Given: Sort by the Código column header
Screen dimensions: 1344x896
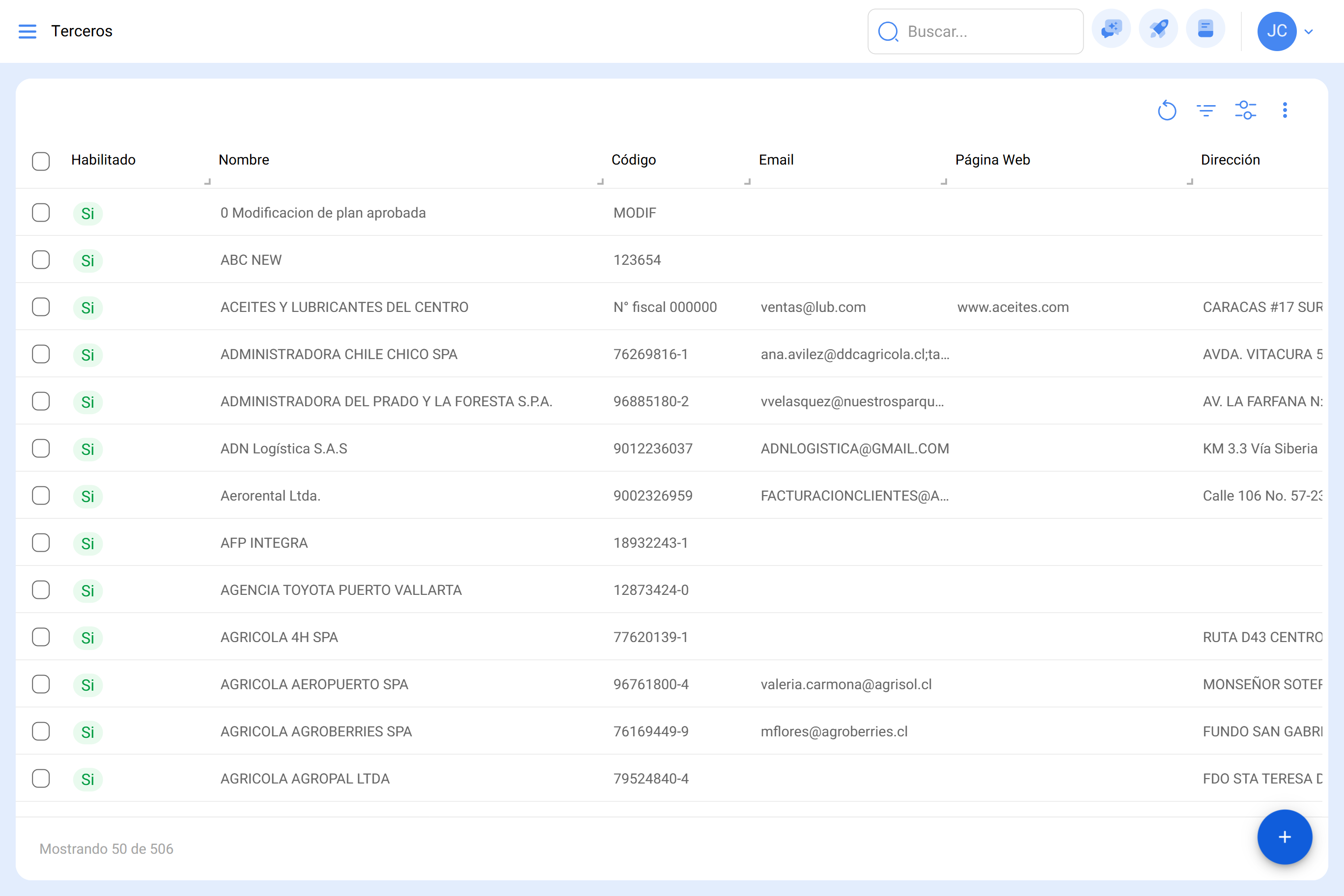Looking at the screenshot, I should click(x=634, y=160).
